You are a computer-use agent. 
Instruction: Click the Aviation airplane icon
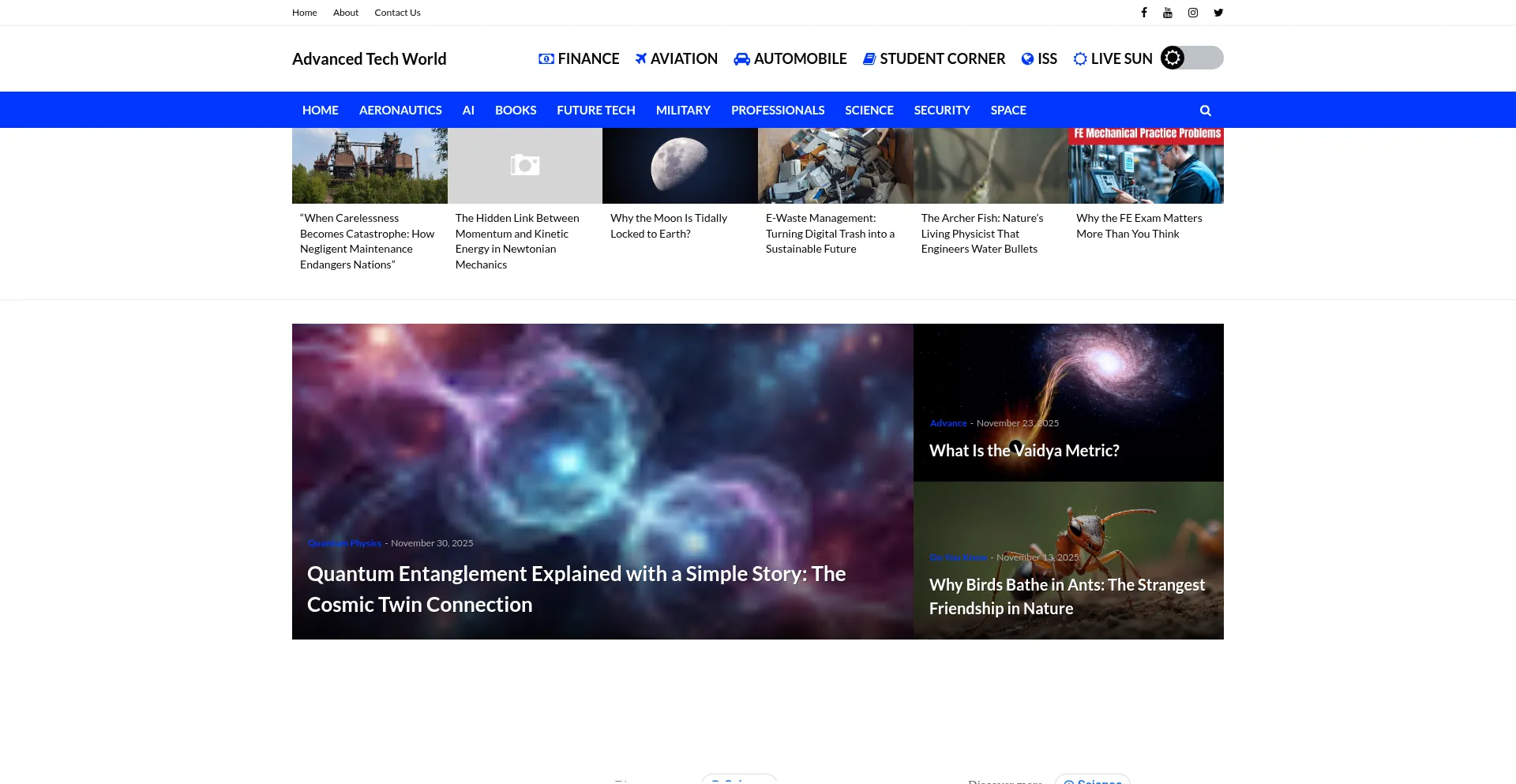tap(641, 59)
